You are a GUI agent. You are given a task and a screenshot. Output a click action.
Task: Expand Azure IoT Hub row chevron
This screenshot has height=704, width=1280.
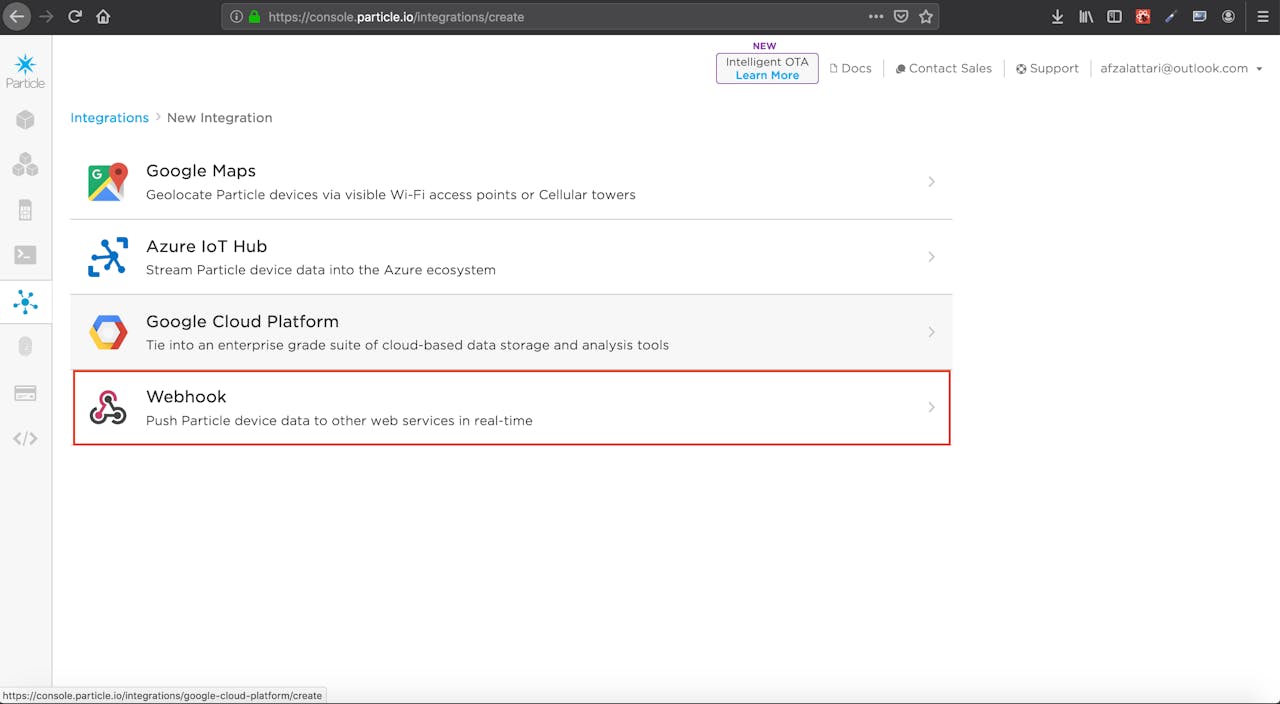931,257
